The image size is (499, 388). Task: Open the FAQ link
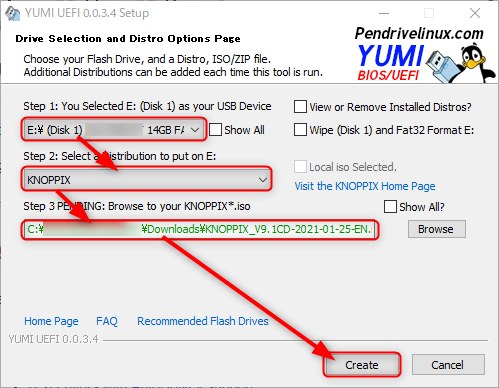(x=107, y=321)
